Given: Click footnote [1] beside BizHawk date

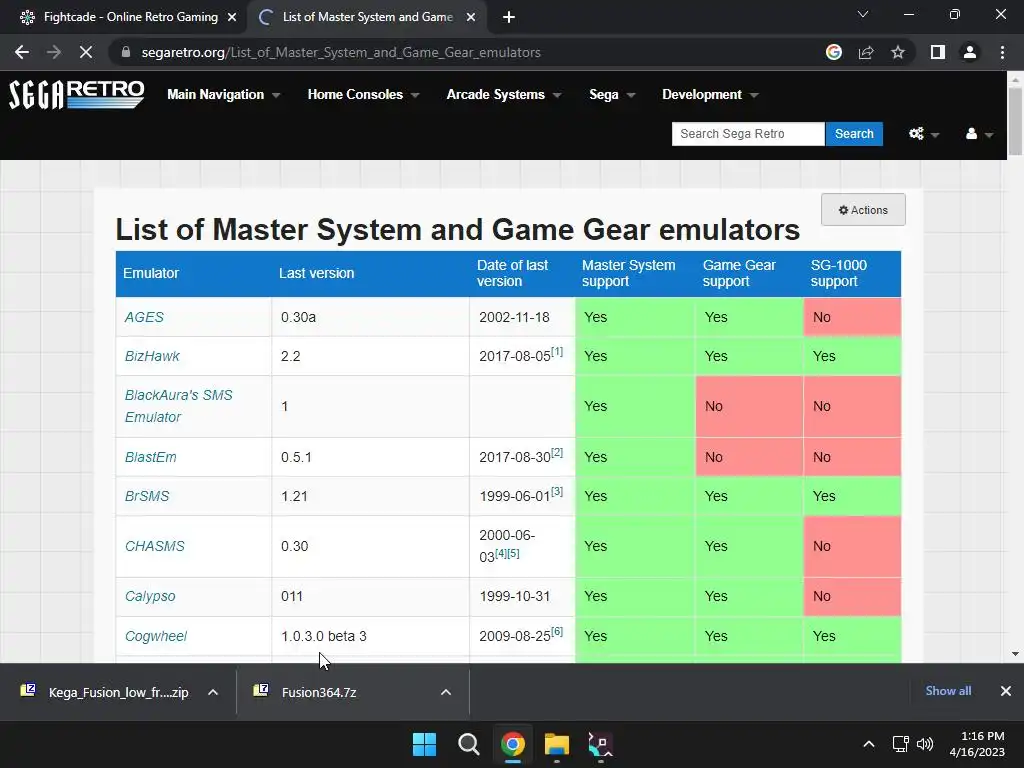Looking at the screenshot, I should pos(557,351).
